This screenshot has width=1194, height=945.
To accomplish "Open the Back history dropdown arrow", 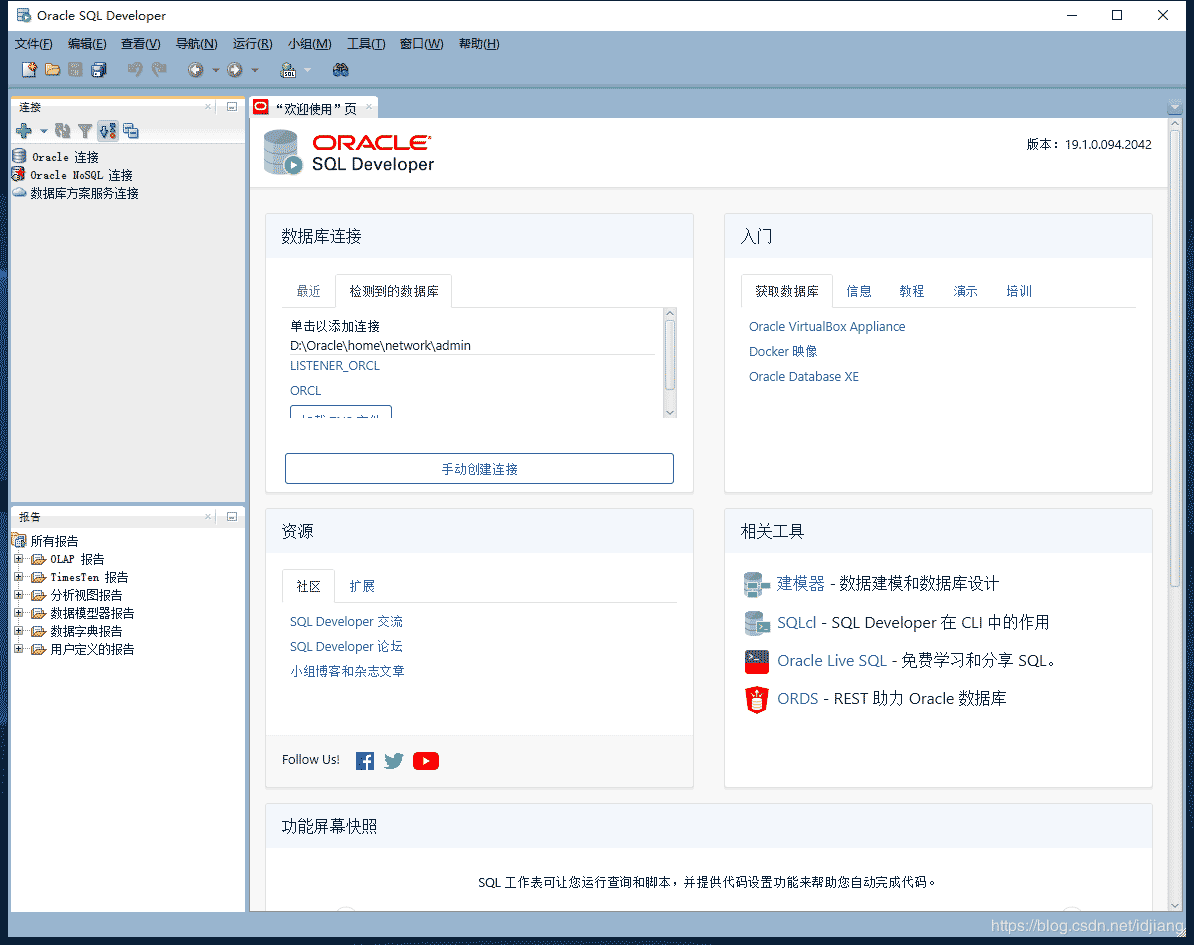I will tap(215, 71).
